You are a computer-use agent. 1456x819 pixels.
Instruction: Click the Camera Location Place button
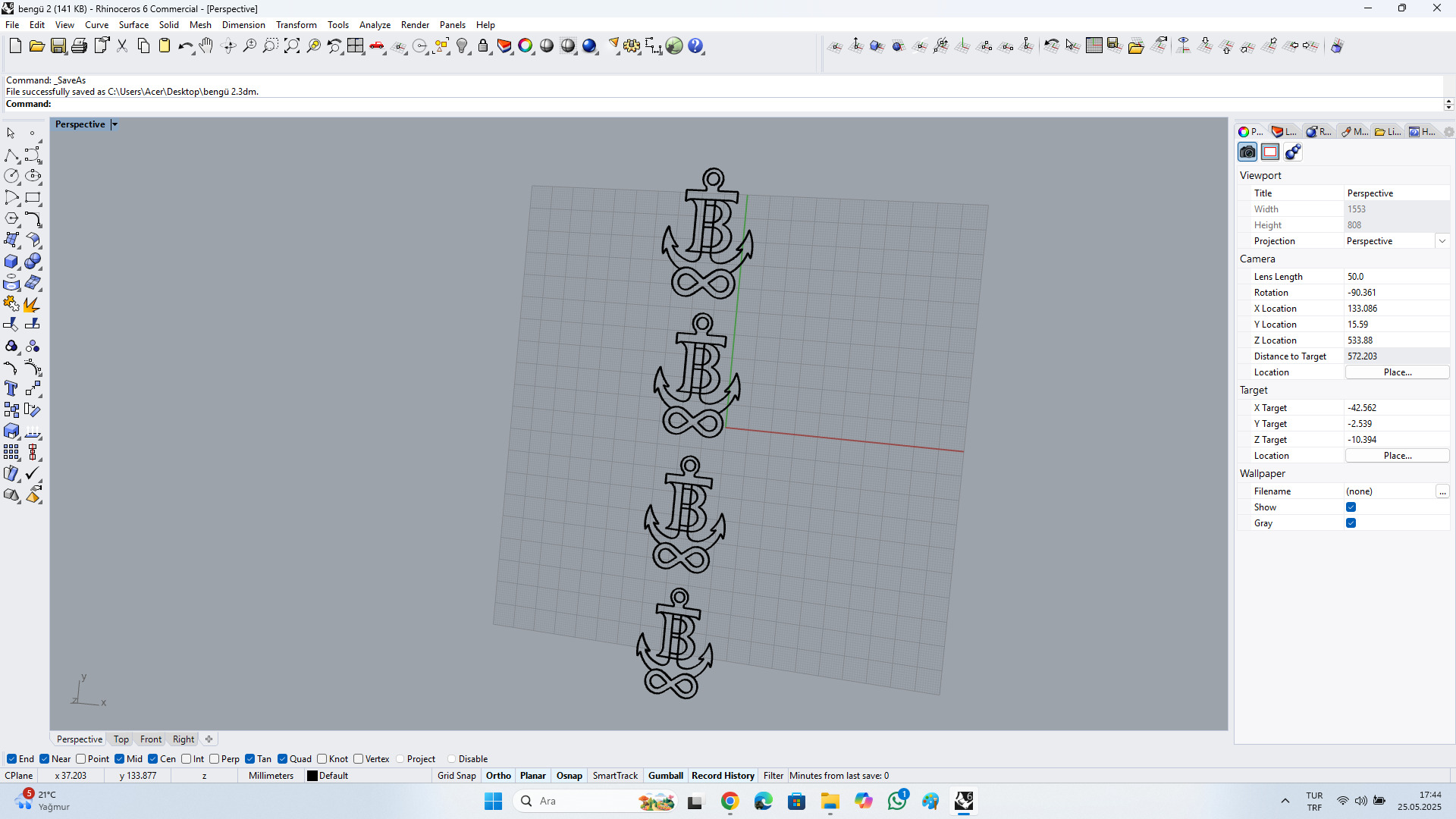[x=1397, y=372]
